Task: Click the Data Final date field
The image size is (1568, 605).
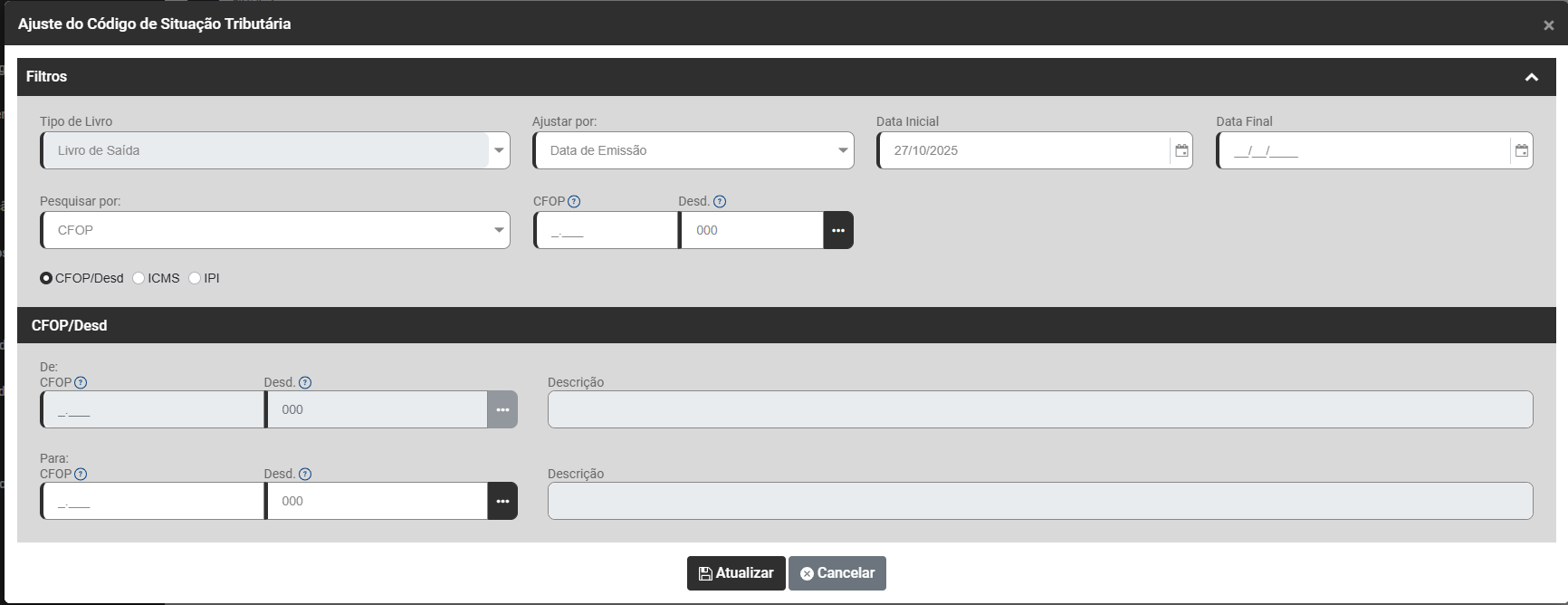Action: point(1362,150)
